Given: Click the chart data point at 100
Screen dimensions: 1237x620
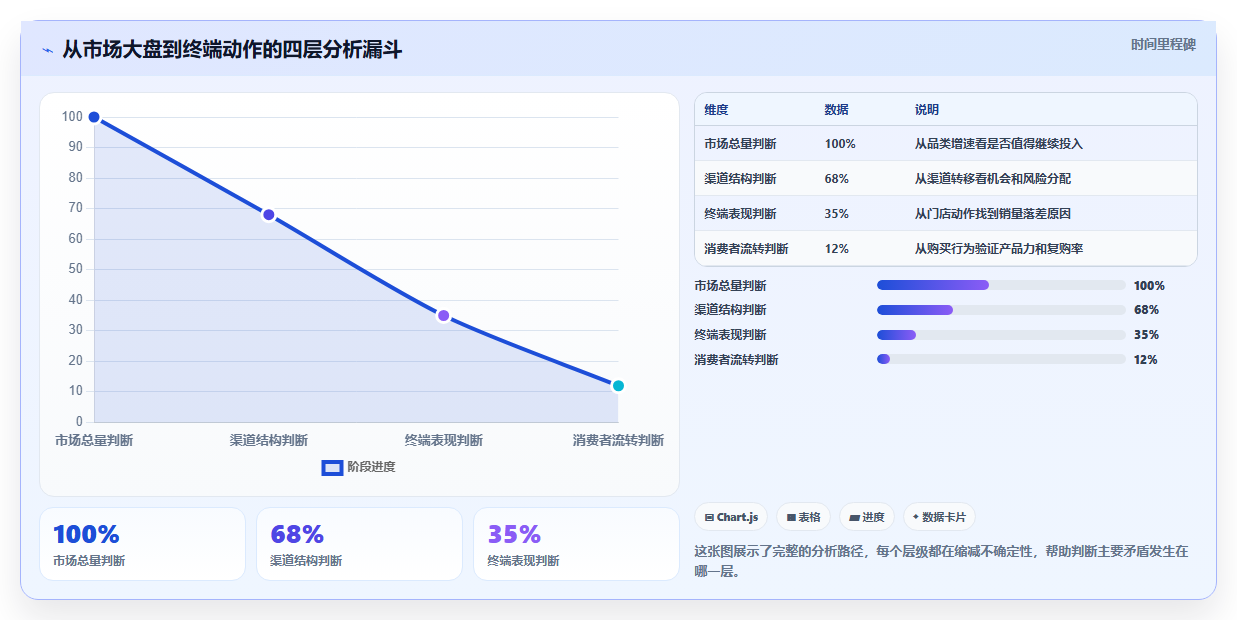Looking at the screenshot, I should tap(94, 117).
